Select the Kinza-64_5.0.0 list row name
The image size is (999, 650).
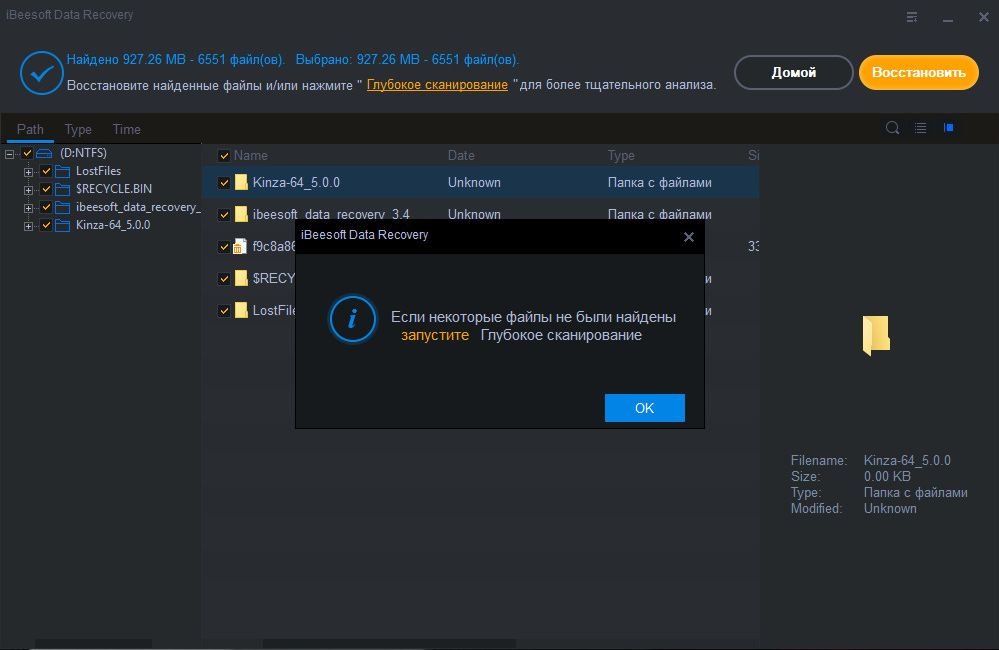pos(296,182)
